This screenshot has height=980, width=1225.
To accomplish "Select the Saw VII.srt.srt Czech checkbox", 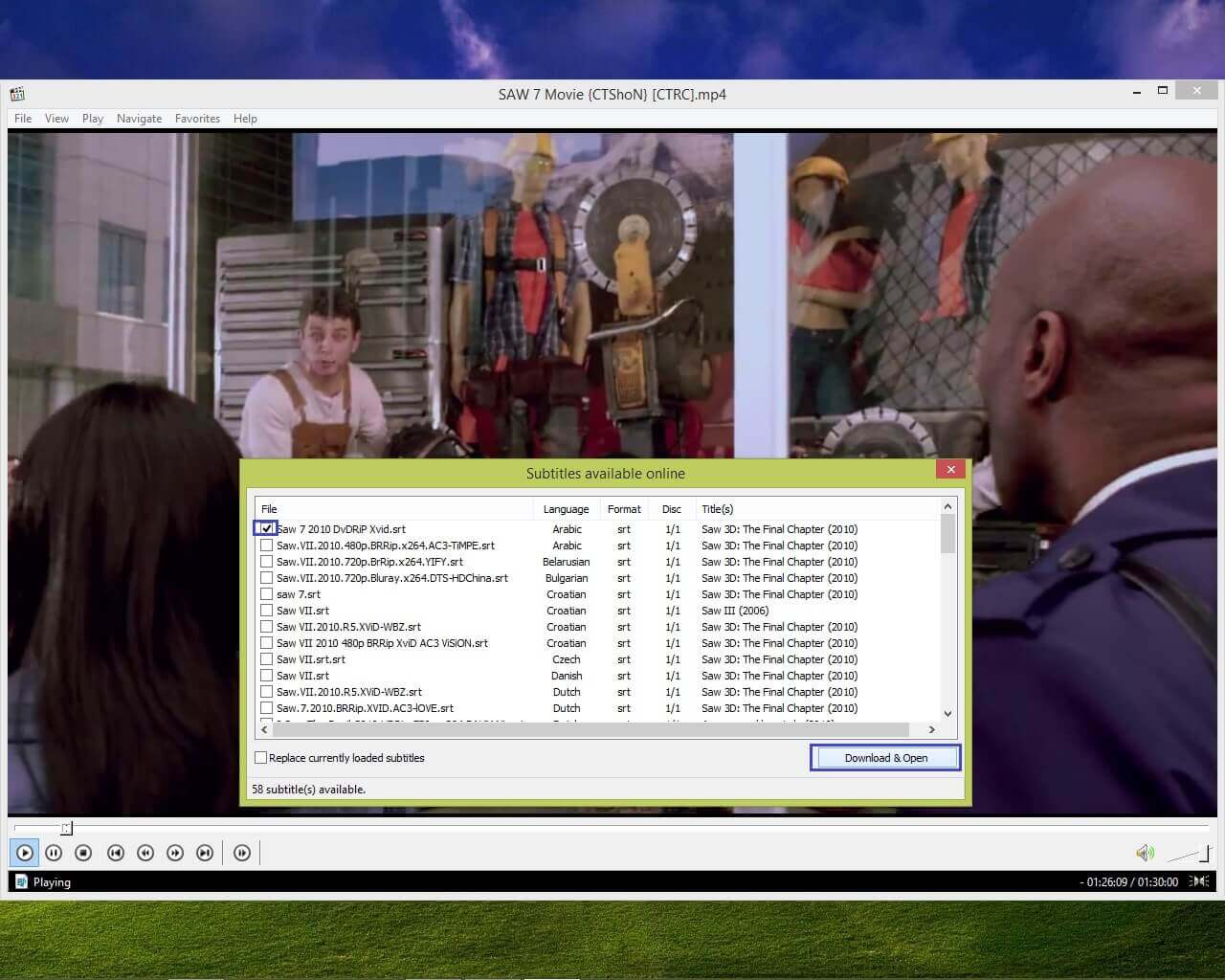I will coord(266,659).
